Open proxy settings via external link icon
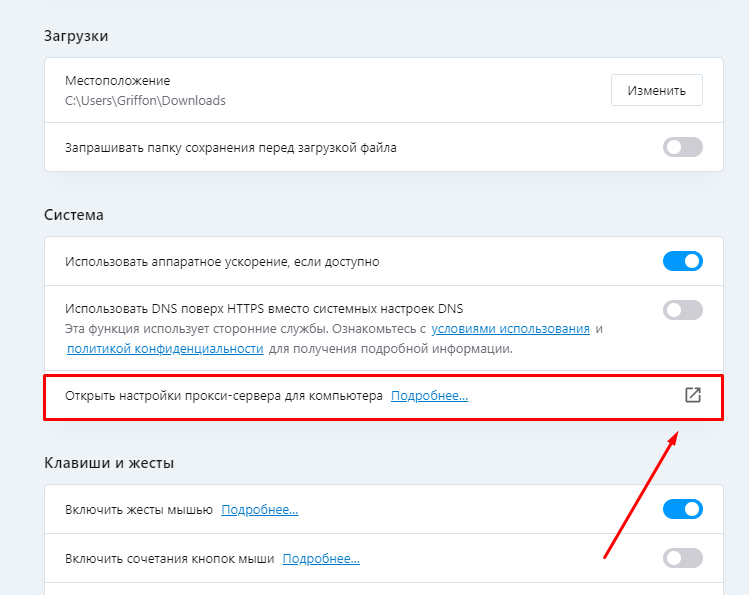The image size is (749, 595). (692, 395)
